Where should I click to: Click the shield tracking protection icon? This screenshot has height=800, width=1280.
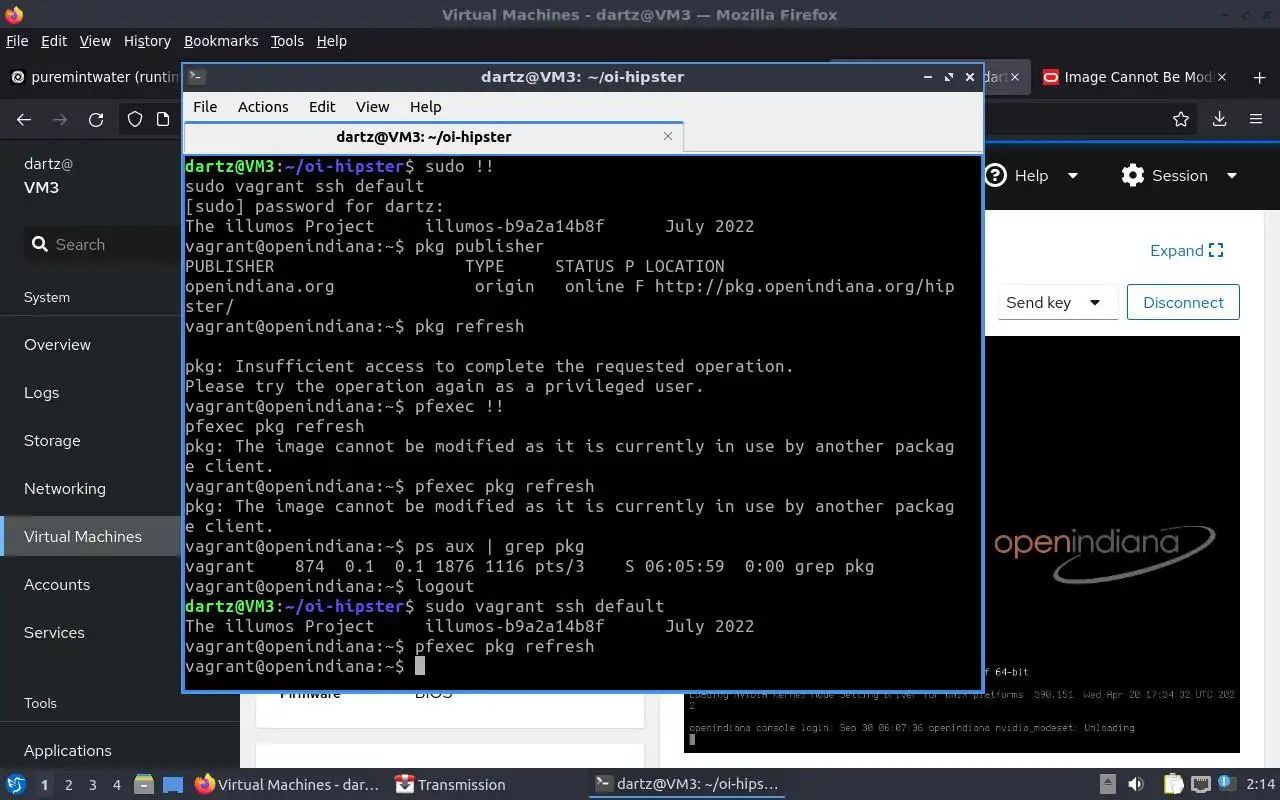click(134, 119)
